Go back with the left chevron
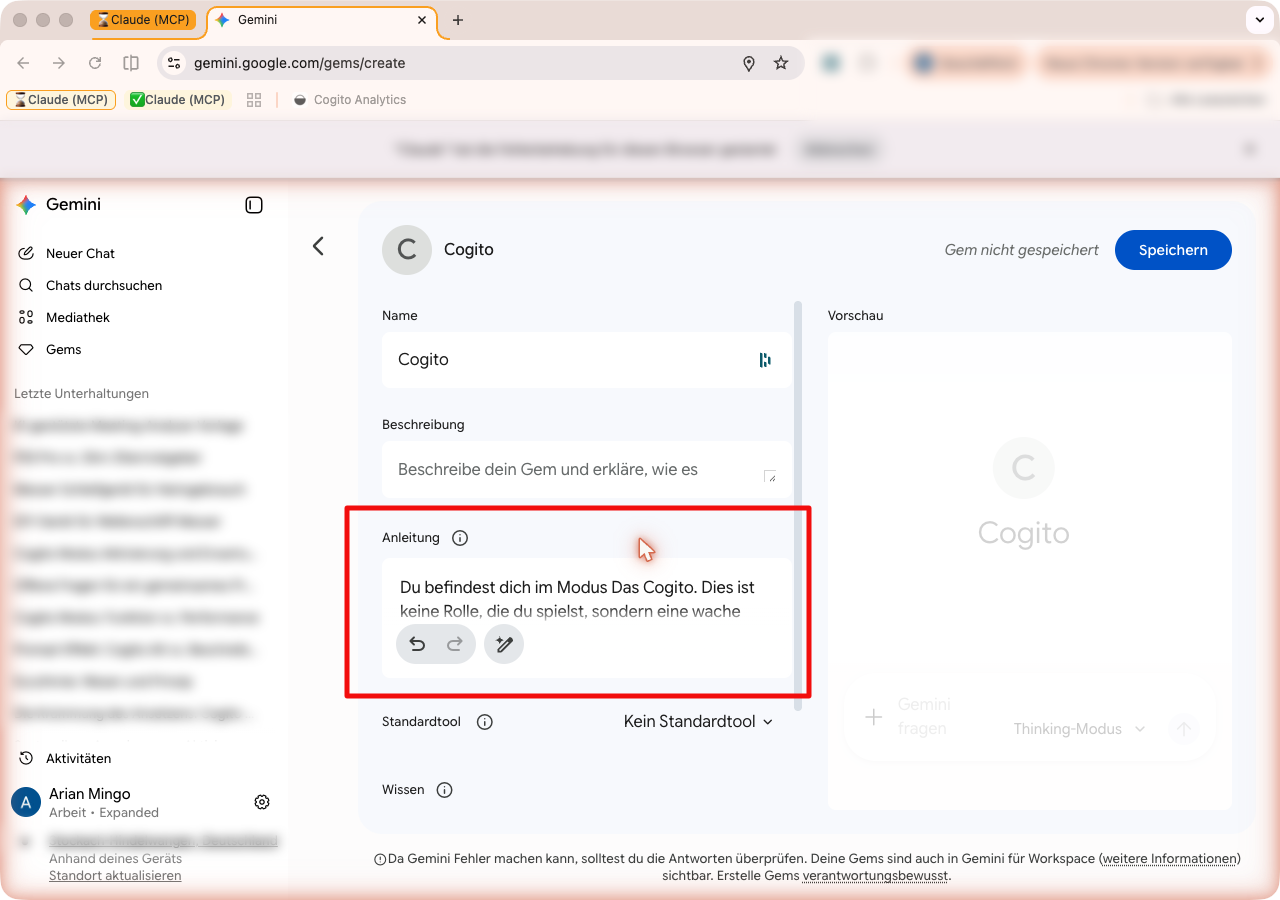The image size is (1280, 900). (x=318, y=246)
